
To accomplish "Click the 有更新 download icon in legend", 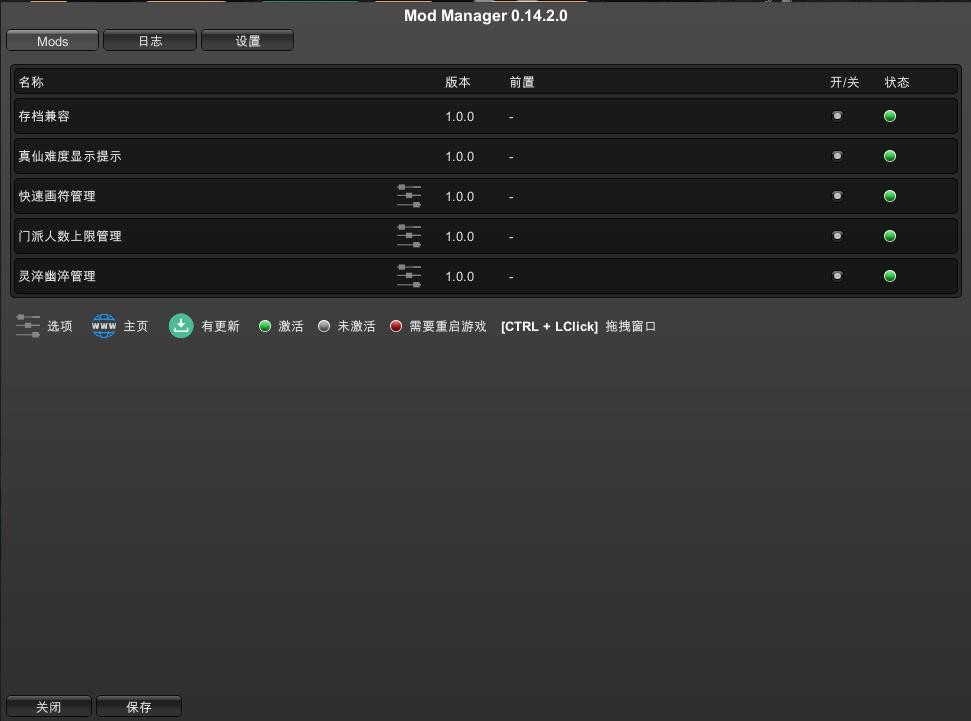I will (181, 326).
